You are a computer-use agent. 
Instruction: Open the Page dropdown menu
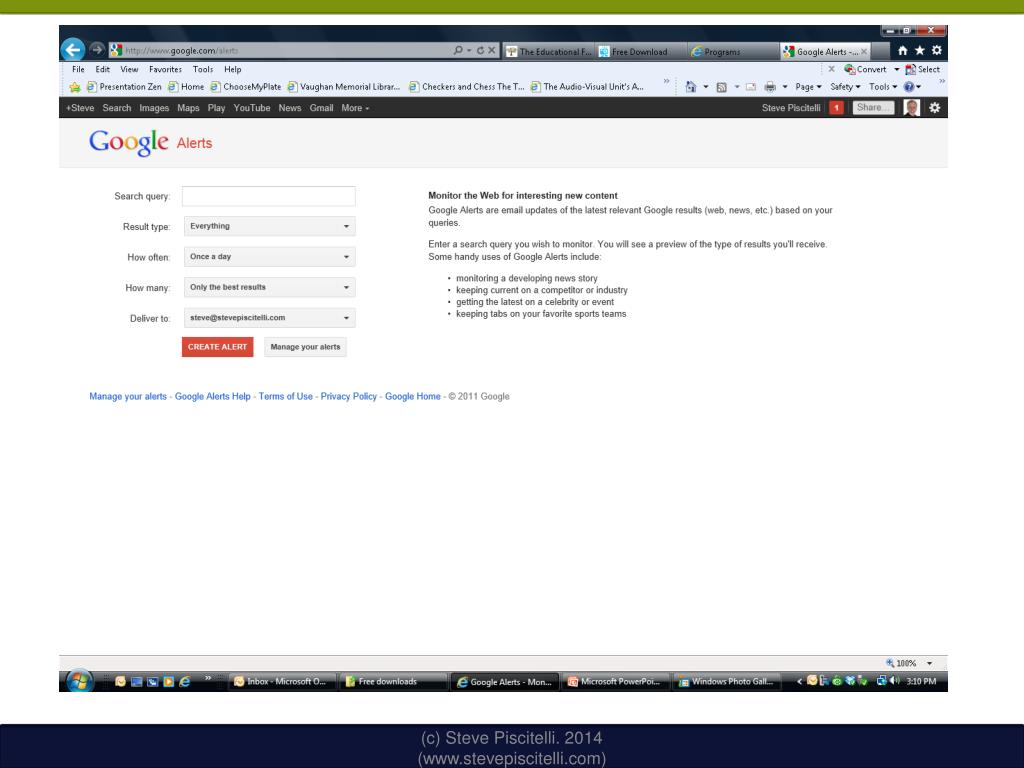[808, 87]
